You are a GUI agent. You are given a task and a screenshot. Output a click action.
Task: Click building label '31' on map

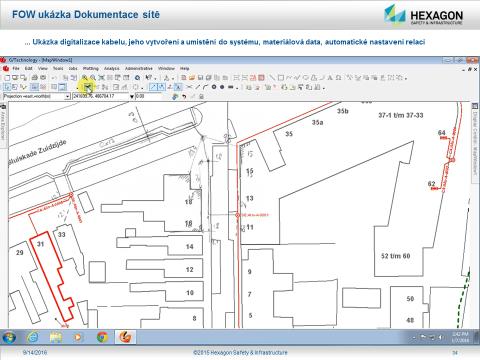click(40, 244)
